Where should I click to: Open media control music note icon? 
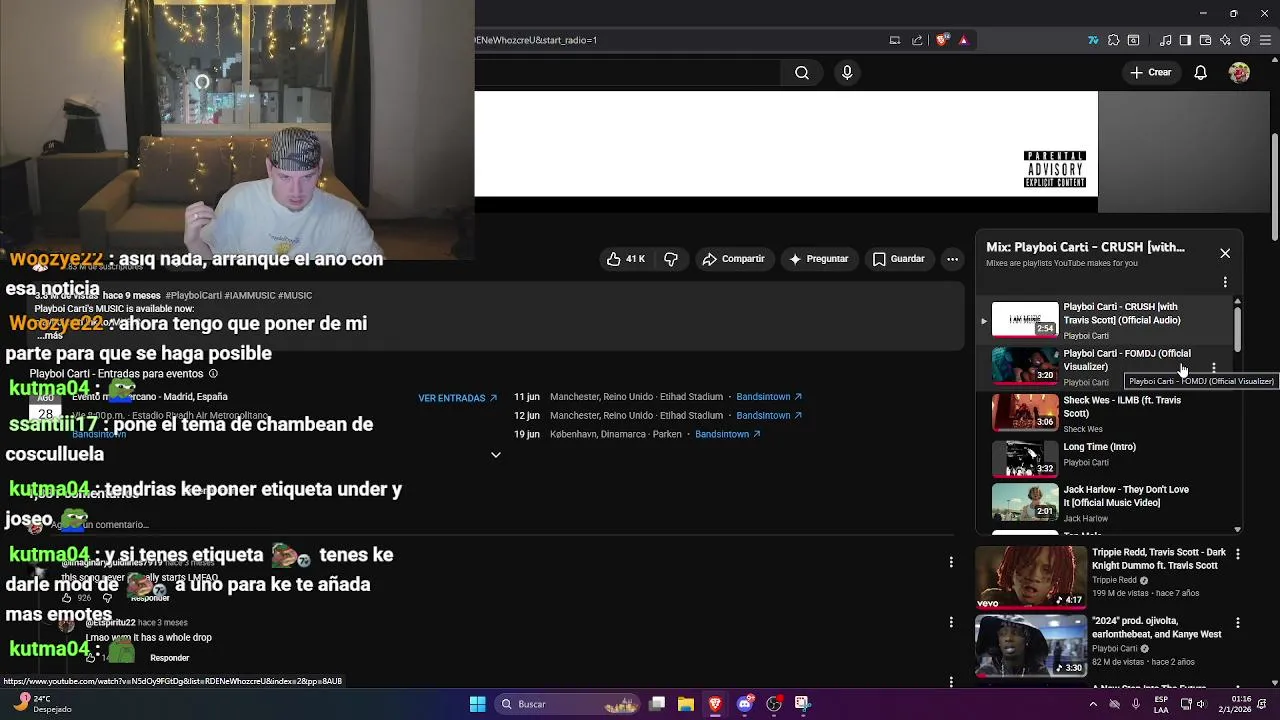click(x=1165, y=40)
